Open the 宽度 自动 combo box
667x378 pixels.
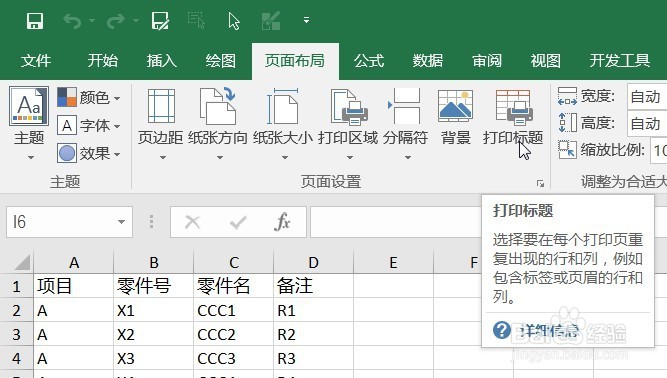647,97
